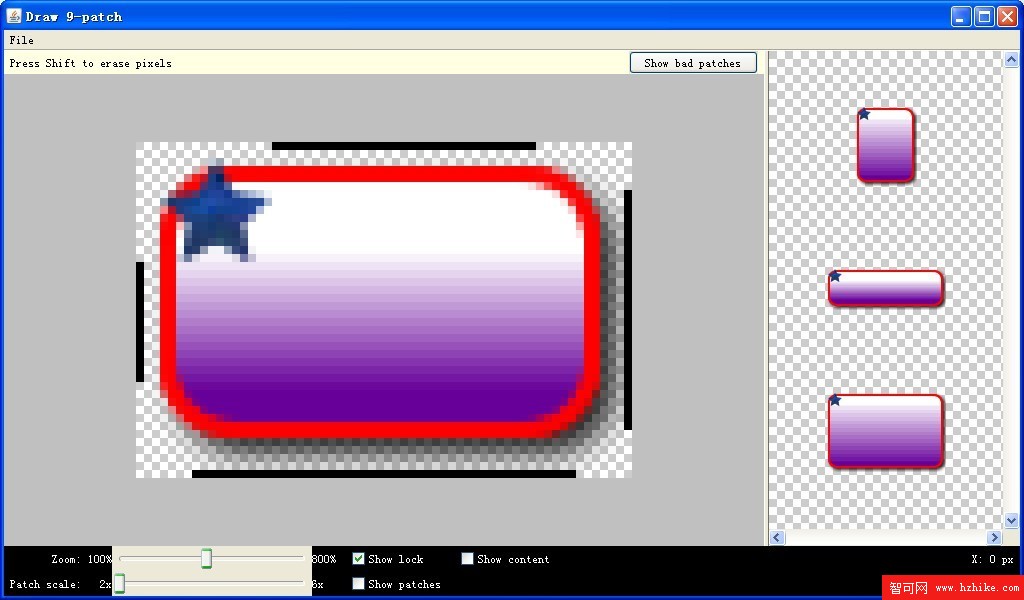
Task: Click the vertically stretched preview thumbnail
Action: click(x=886, y=145)
